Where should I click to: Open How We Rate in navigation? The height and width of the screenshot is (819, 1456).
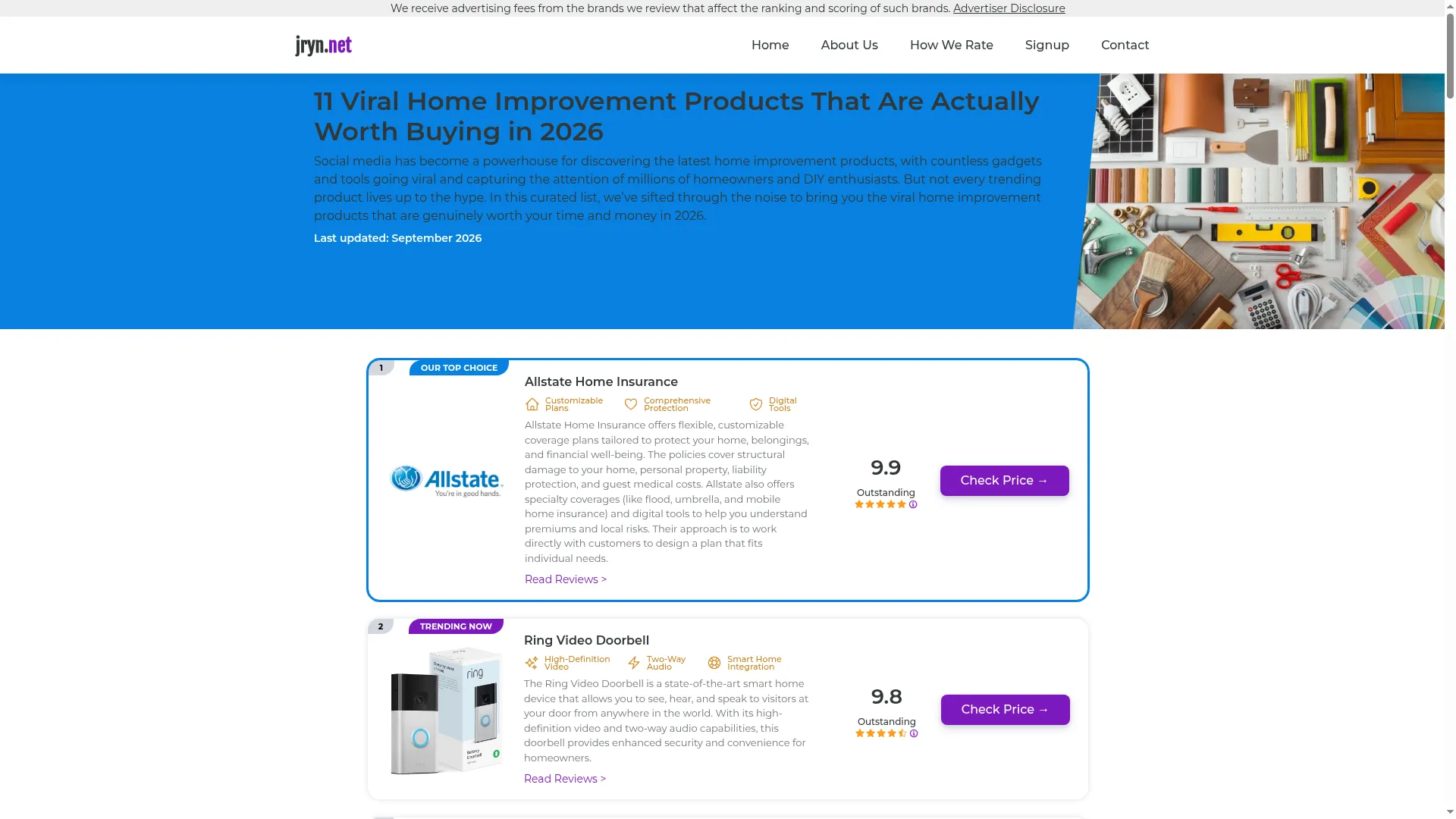[x=952, y=45]
